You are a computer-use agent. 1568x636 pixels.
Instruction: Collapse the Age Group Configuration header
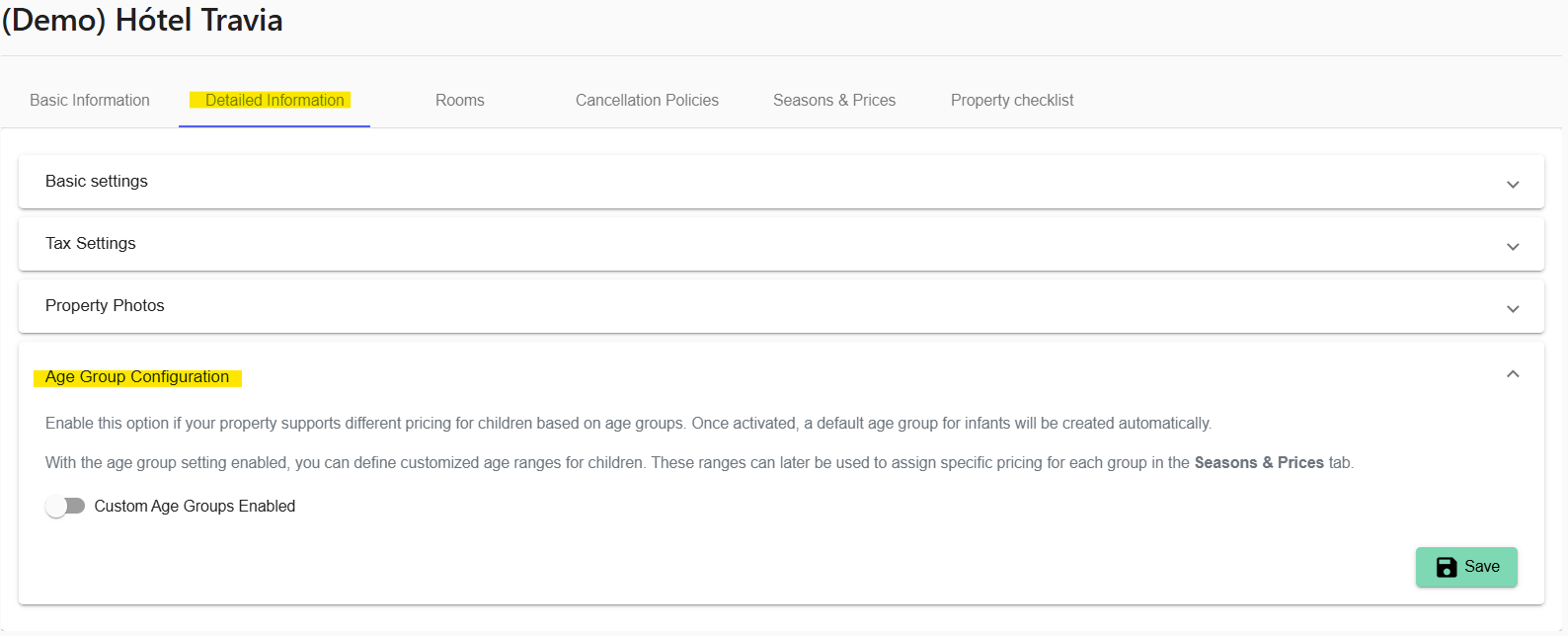(781, 376)
